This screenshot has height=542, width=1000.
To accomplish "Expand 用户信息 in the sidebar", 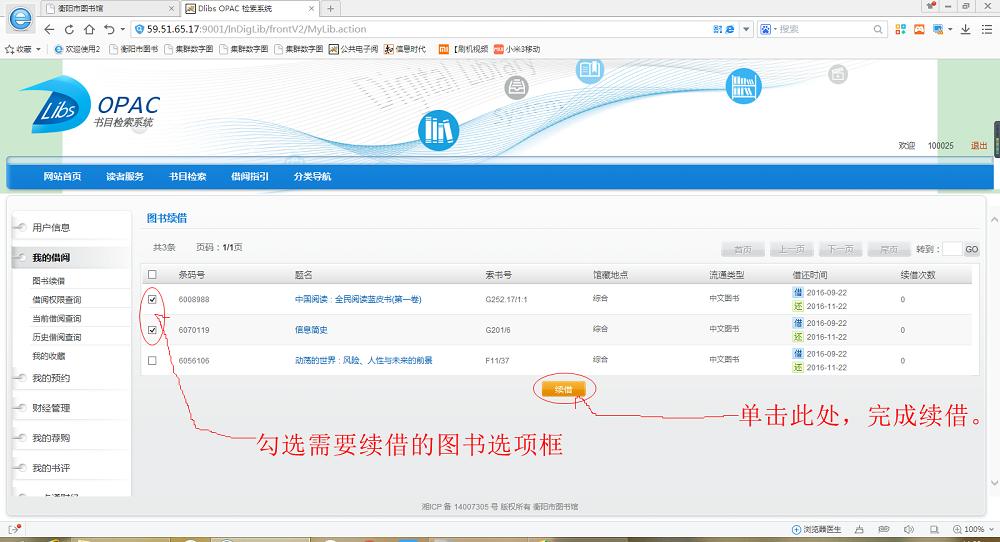I will pyautogui.click(x=51, y=228).
